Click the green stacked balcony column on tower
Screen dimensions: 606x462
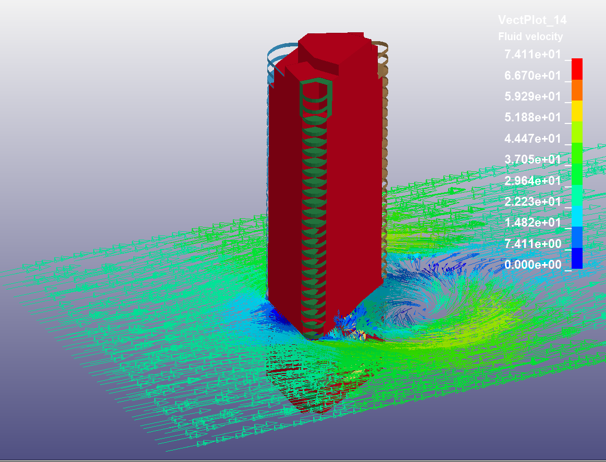pyautogui.click(x=316, y=209)
